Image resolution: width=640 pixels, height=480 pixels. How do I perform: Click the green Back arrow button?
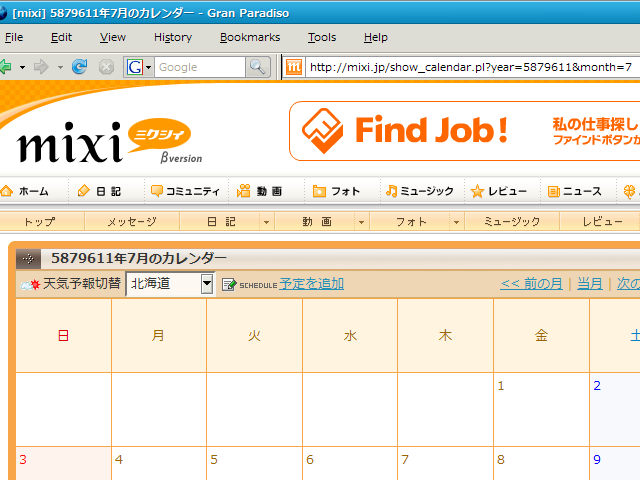tap(6, 67)
